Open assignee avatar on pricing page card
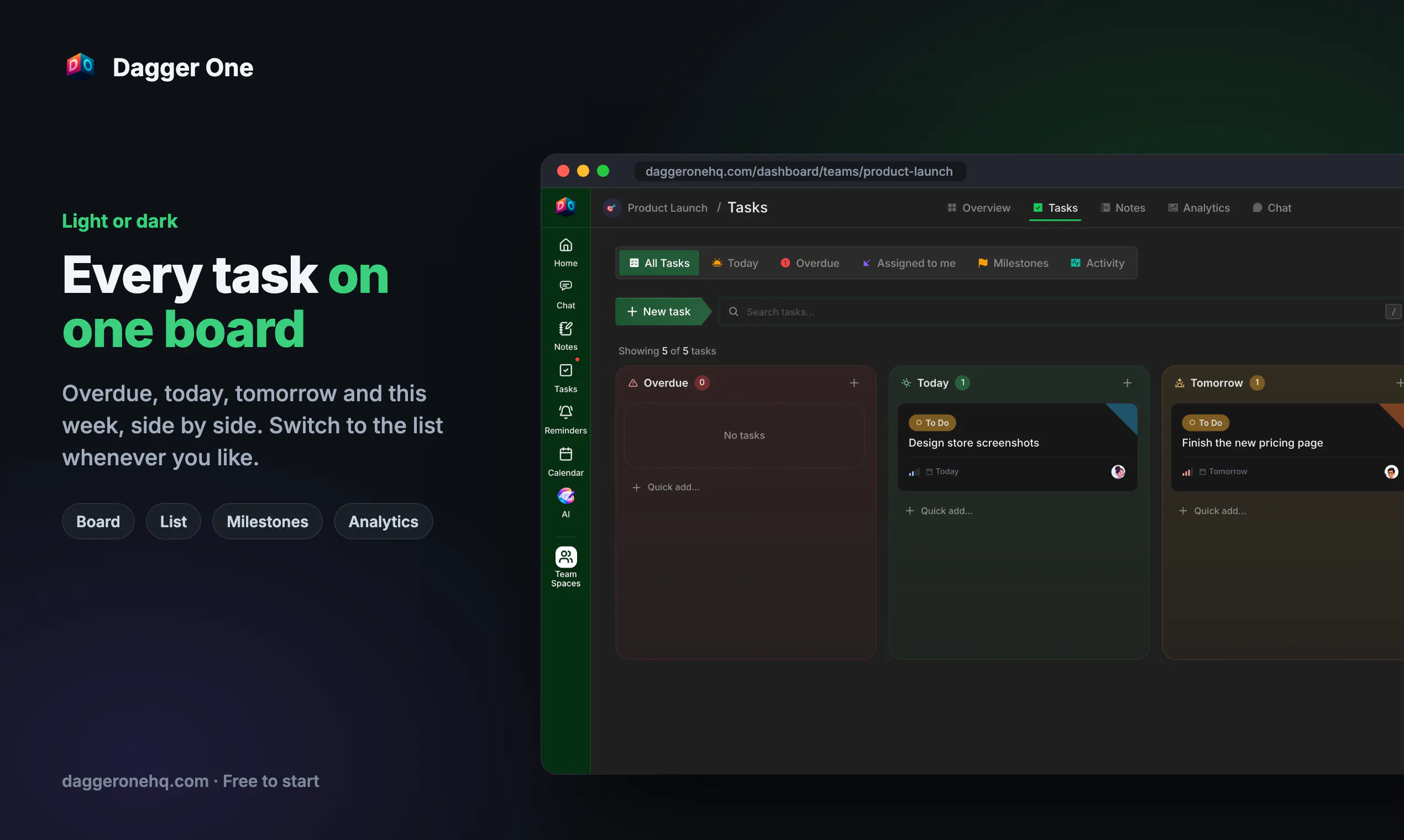Image resolution: width=1404 pixels, height=840 pixels. click(x=1390, y=471)
